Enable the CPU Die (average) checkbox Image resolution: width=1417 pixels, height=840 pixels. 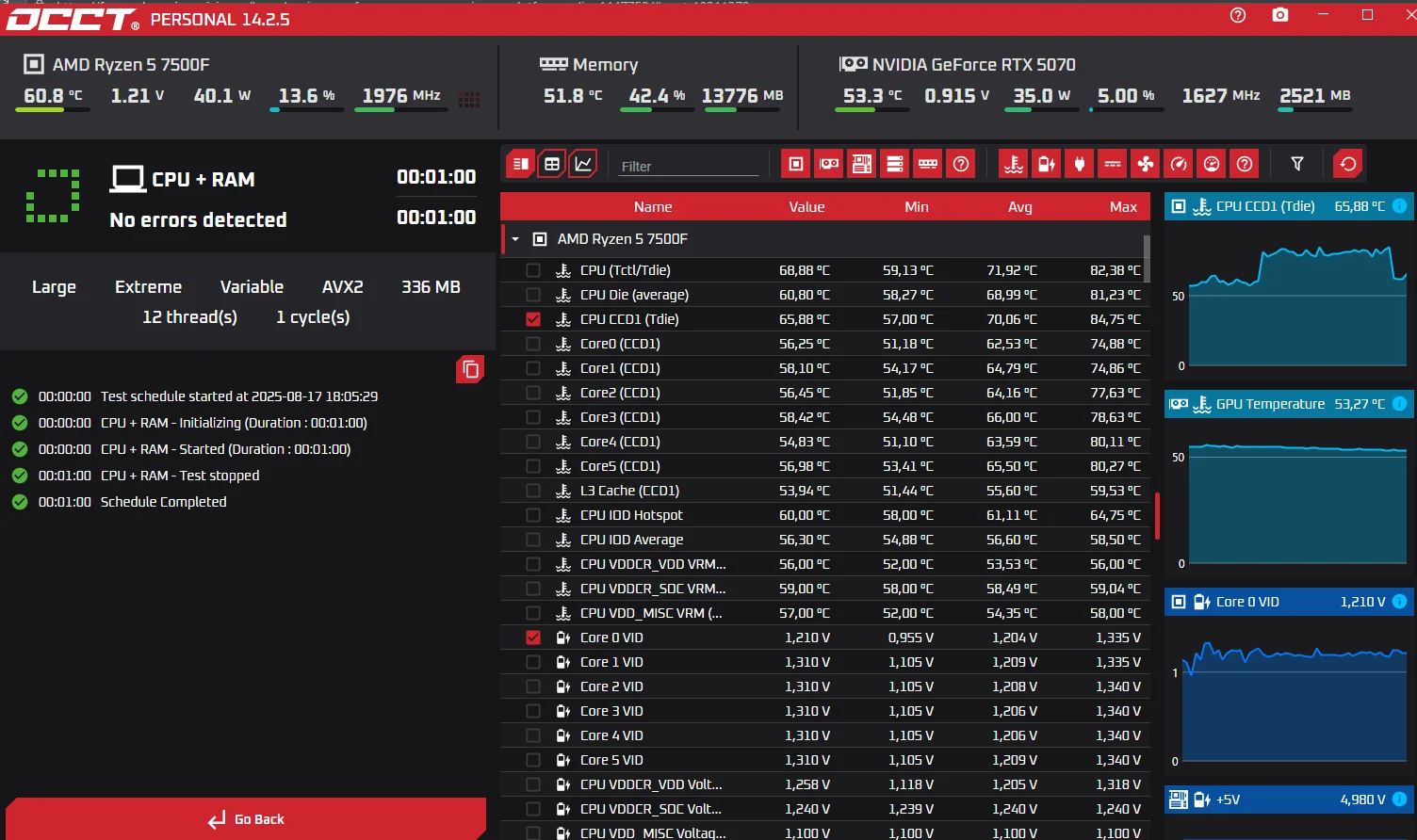coord(533,295)
